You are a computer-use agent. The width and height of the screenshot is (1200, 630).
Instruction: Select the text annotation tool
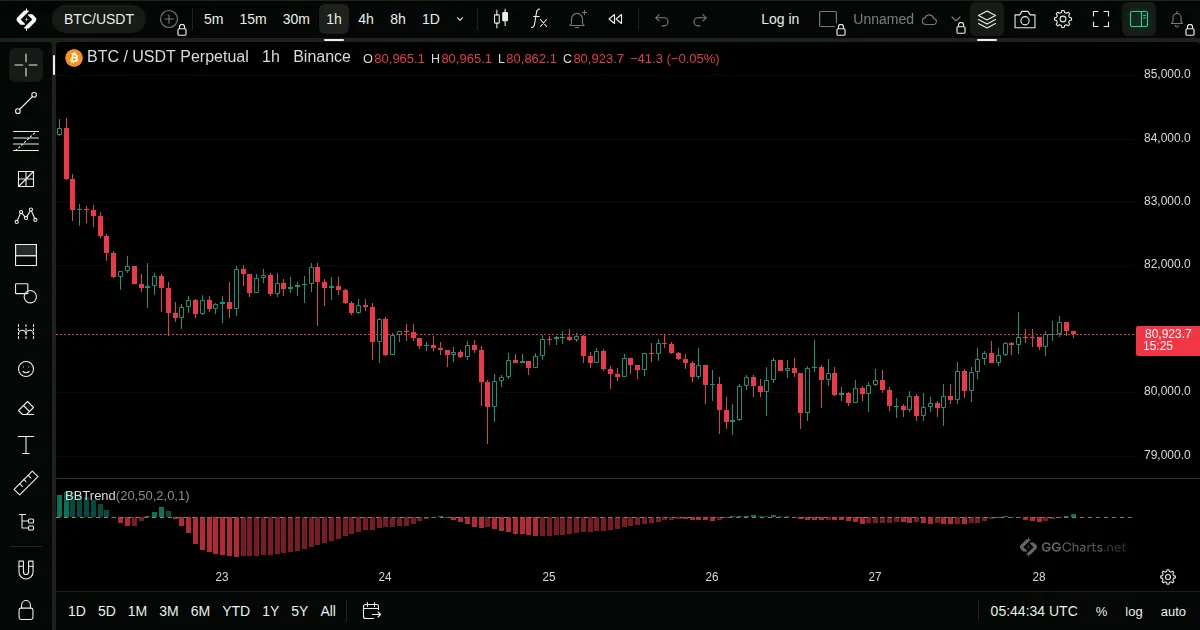[26, 445]
